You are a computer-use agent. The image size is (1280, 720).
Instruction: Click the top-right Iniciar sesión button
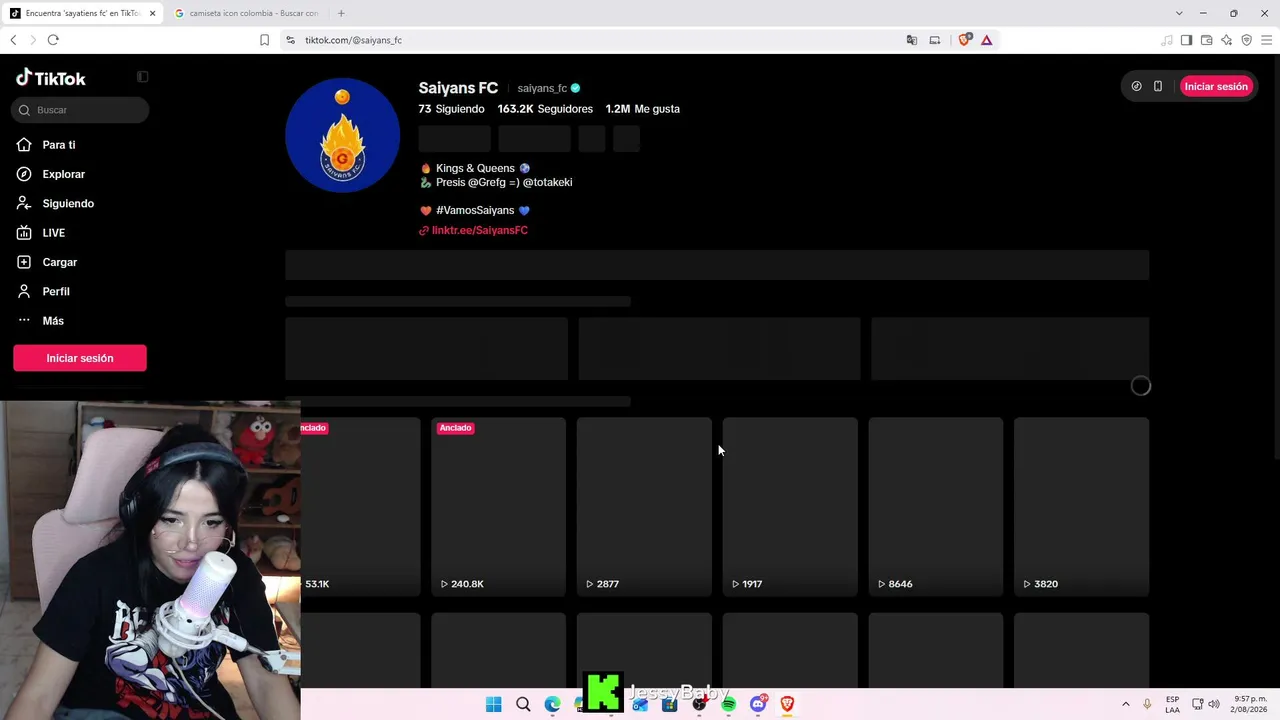(x=1216, y=87)
